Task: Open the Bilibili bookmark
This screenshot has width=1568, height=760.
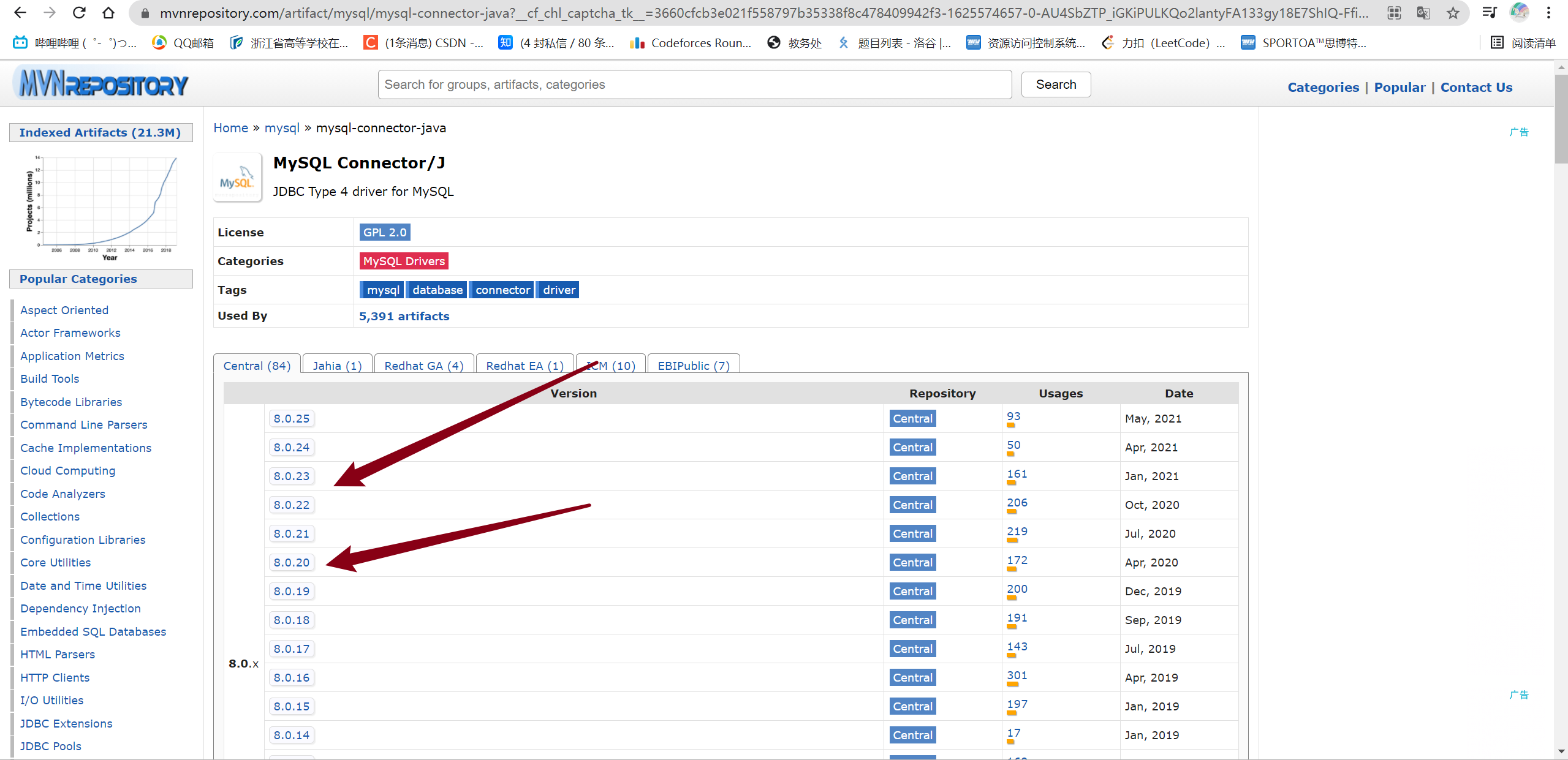Action: 75,43
